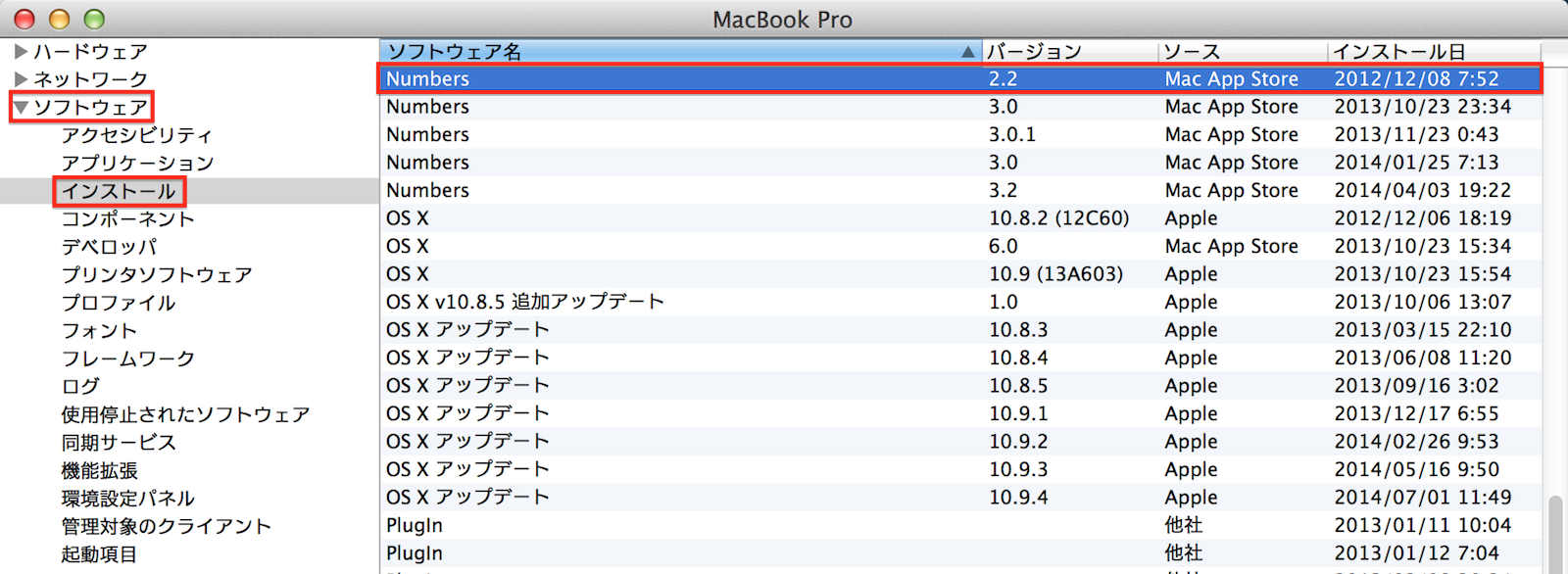Select the Numbers row with version 2.2

[960, 78]
